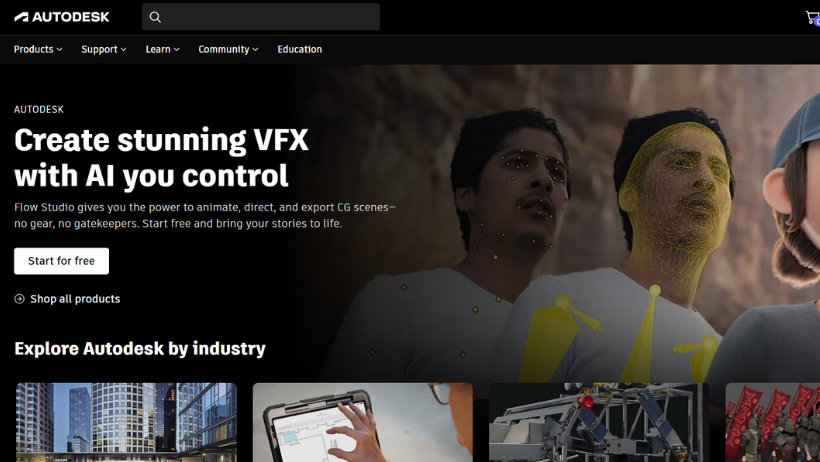Open the red banners army industry thumbnail
The width and height of the screenshot is (820, 462).
772,422
